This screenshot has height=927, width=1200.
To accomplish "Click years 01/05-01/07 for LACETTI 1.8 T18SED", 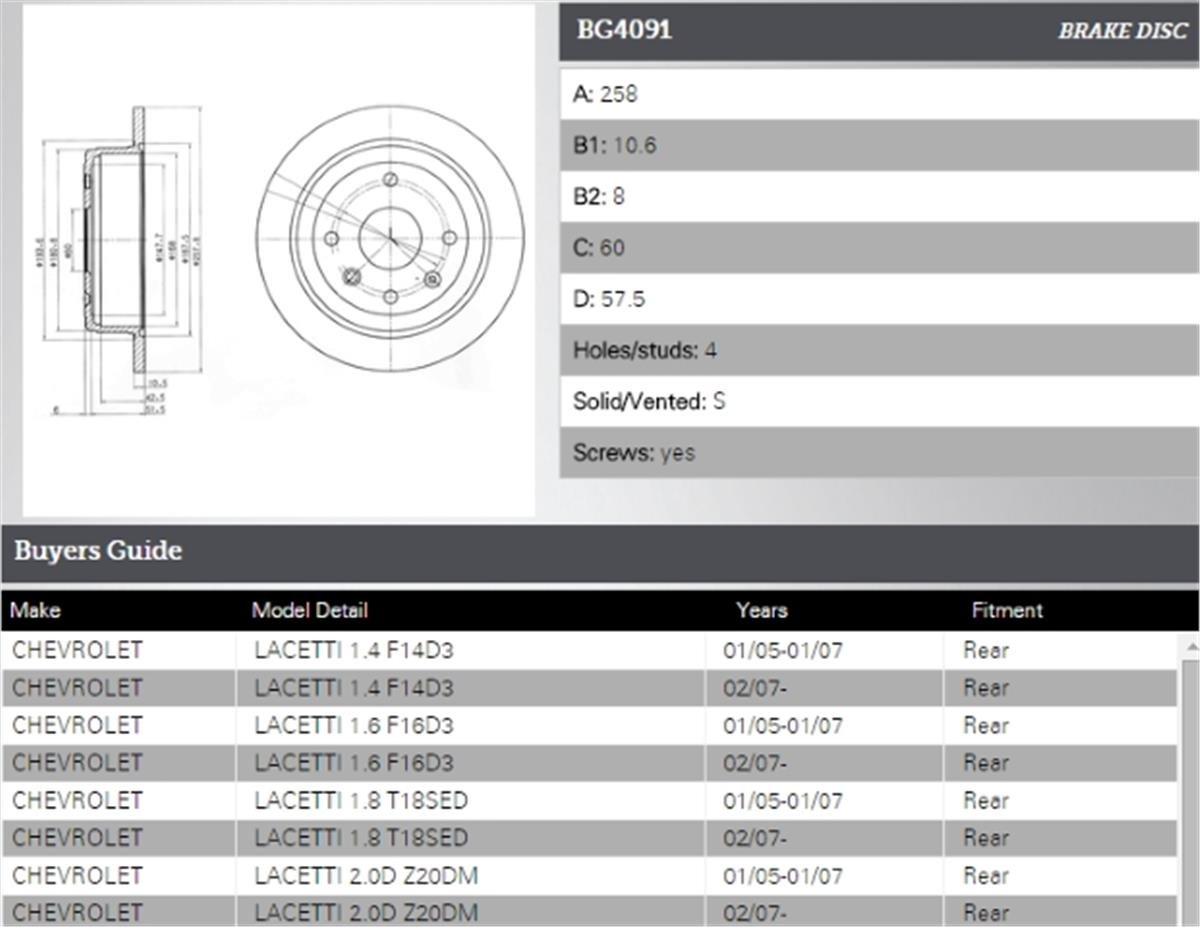I will 783,801.
